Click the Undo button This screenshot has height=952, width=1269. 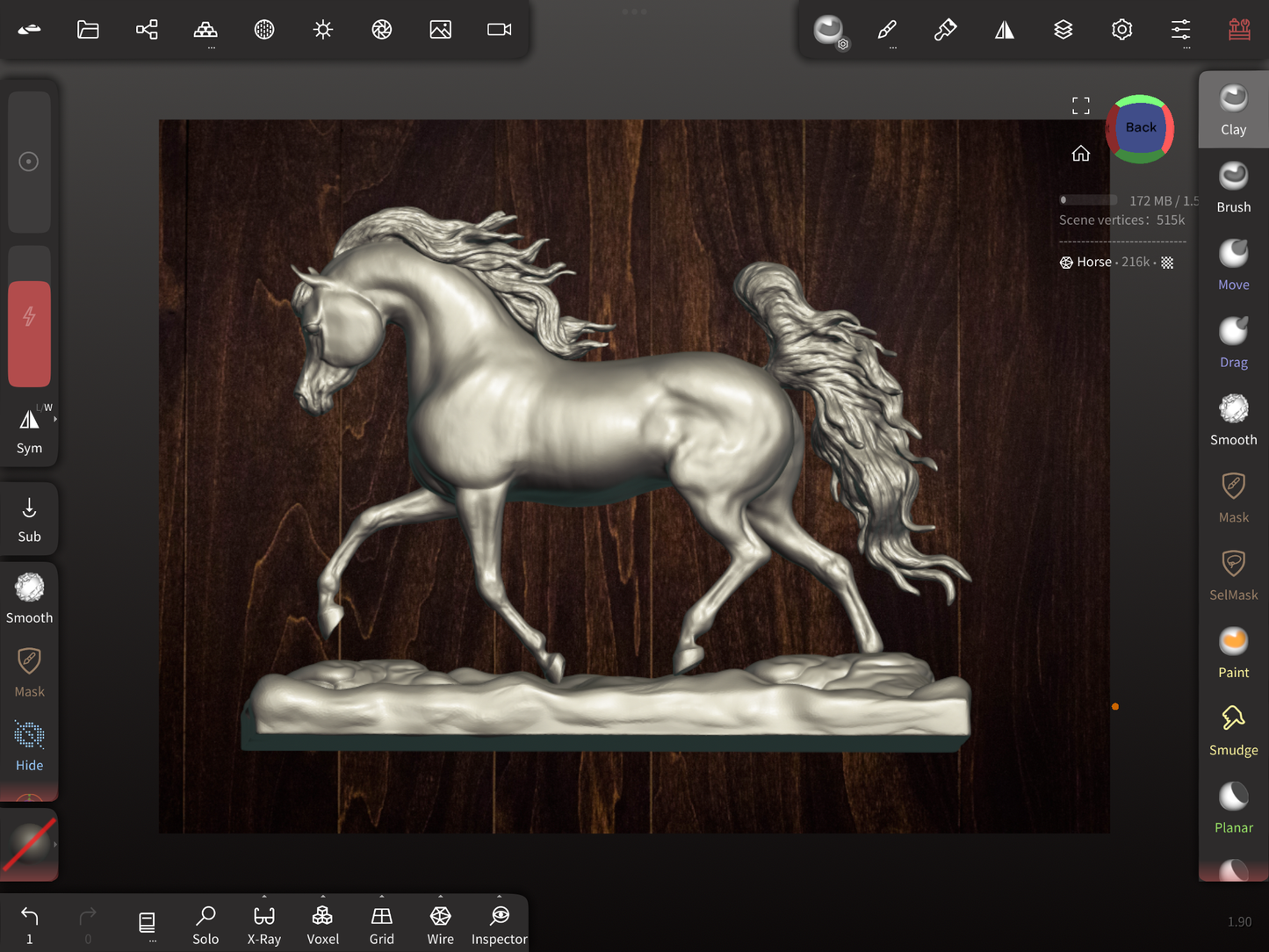[29, 924]
